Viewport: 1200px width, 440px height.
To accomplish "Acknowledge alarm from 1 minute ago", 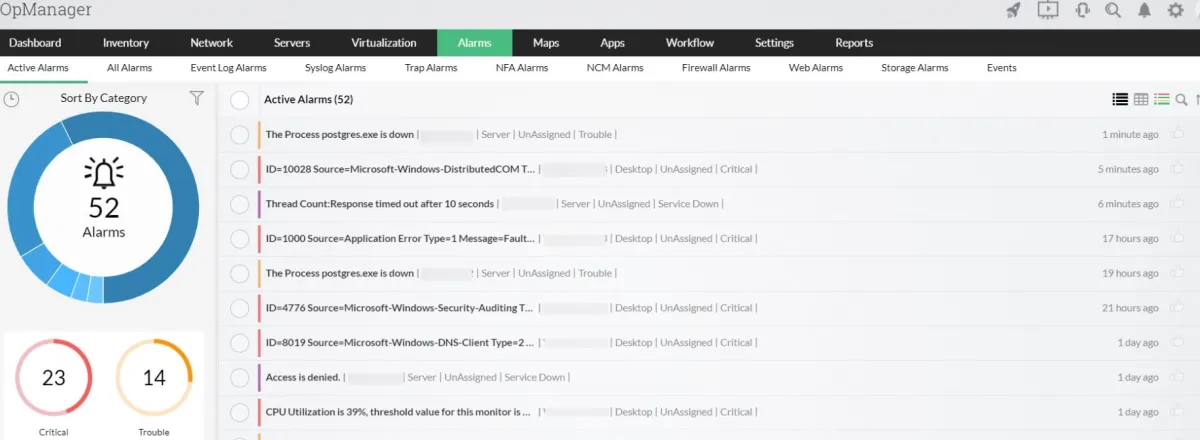I will click(1176, 134).
